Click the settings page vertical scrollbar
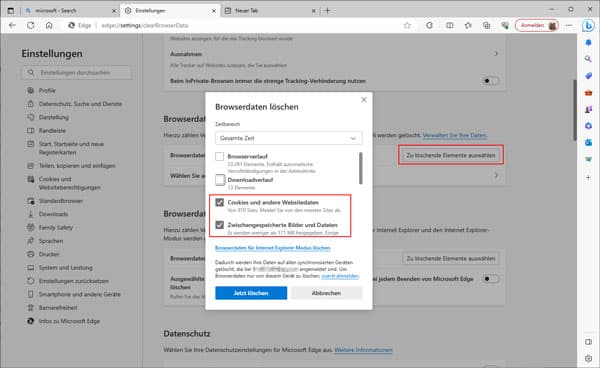 coord(574,110)
